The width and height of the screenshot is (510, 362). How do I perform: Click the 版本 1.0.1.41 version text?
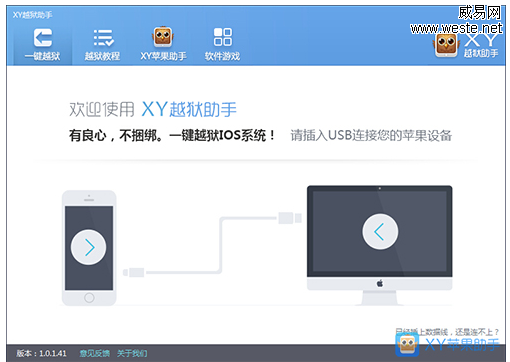pos(41,353)
